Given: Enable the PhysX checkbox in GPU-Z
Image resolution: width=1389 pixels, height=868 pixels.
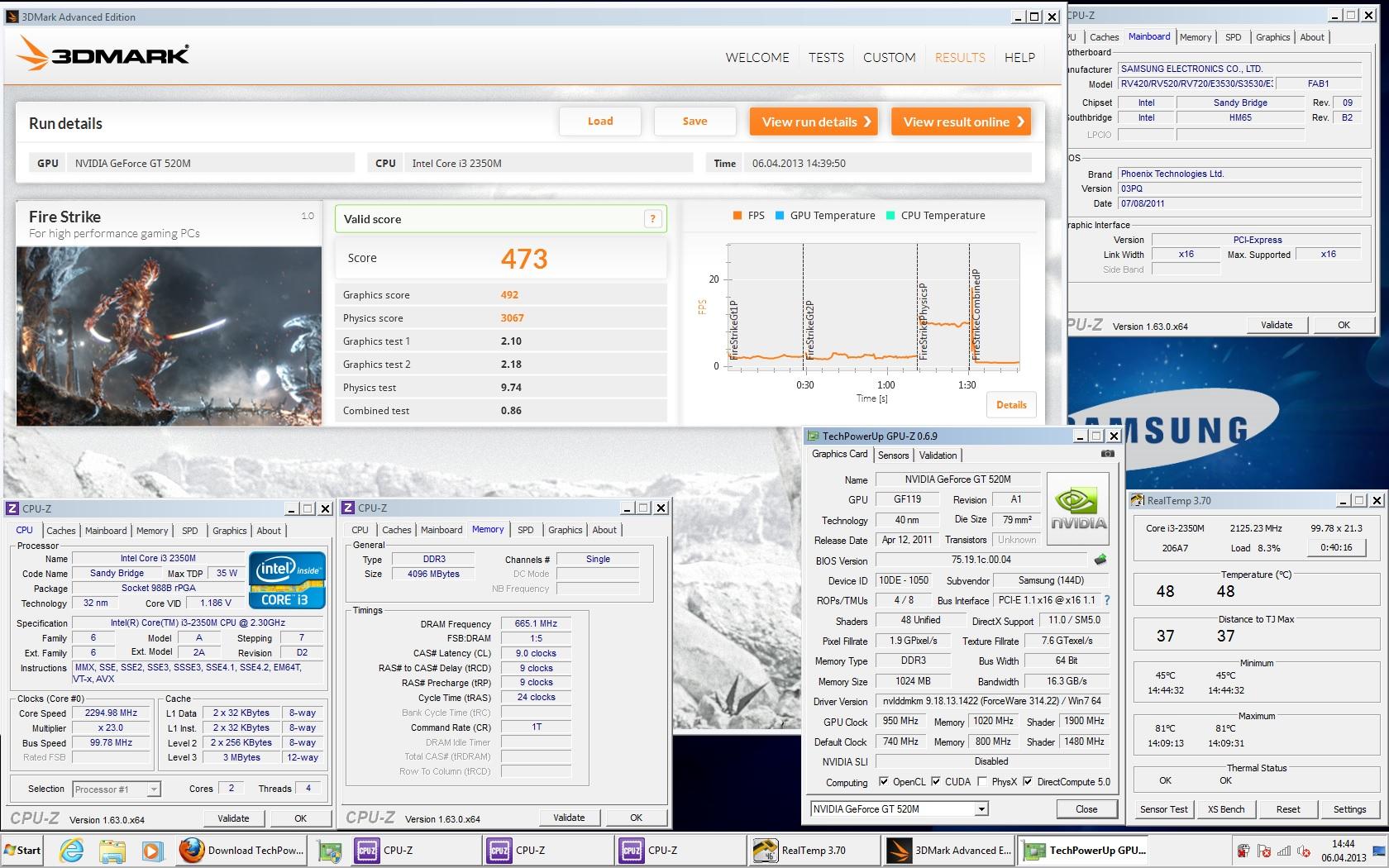Looking at the screenshot, I should tap(982, 781).
